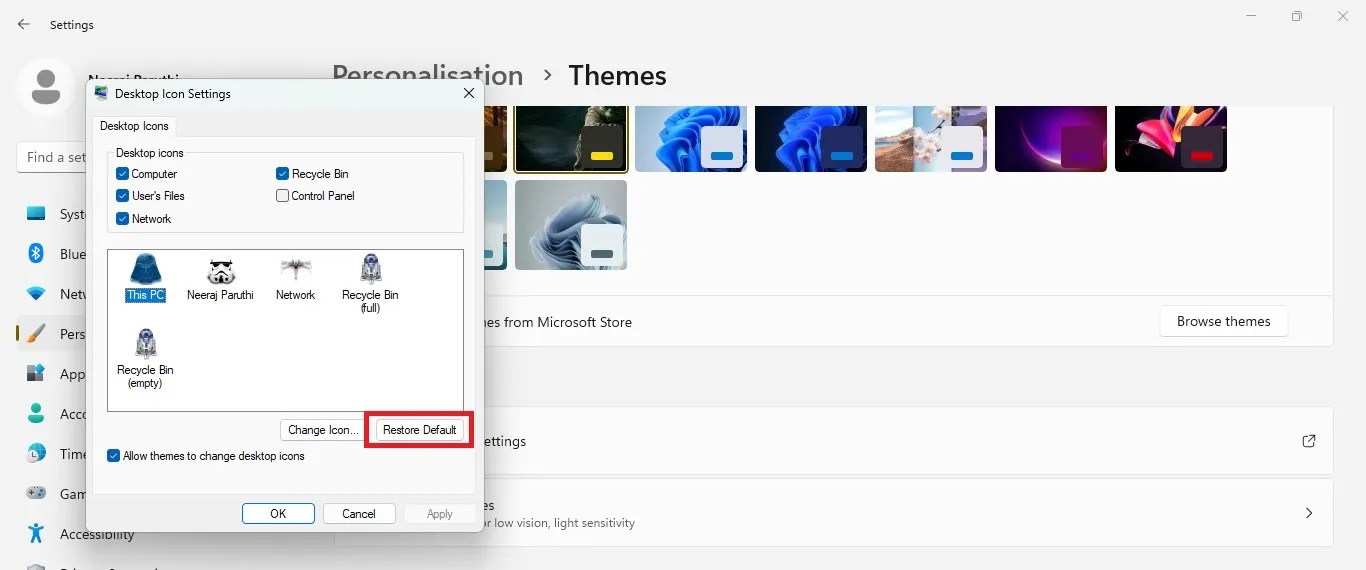Open Accessibility via figure icon

[x=36, y=533]
